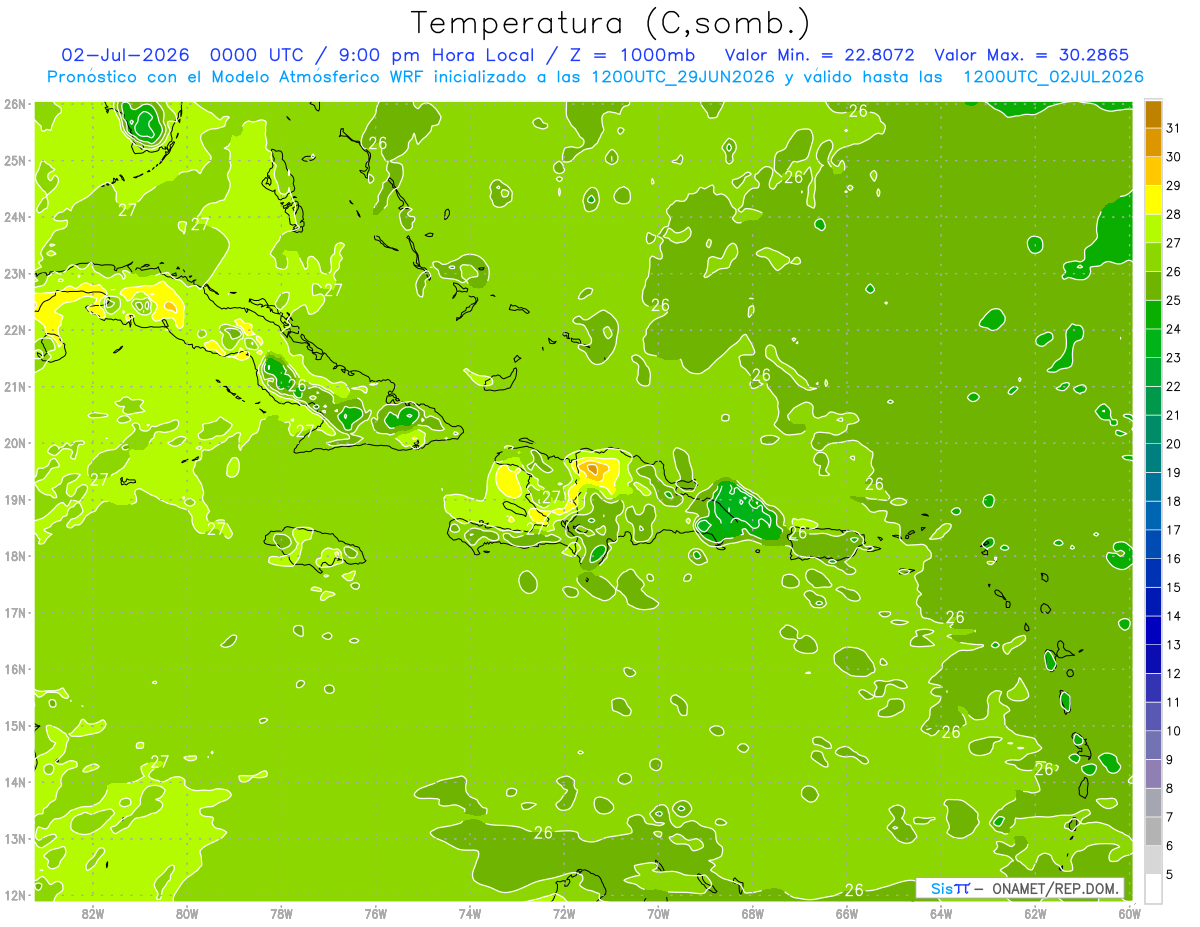Screen dimensions: 1200x927
Task: Select the green swatch between 24 and 25
Action: pyautogui.click(x=1153, y=315)
